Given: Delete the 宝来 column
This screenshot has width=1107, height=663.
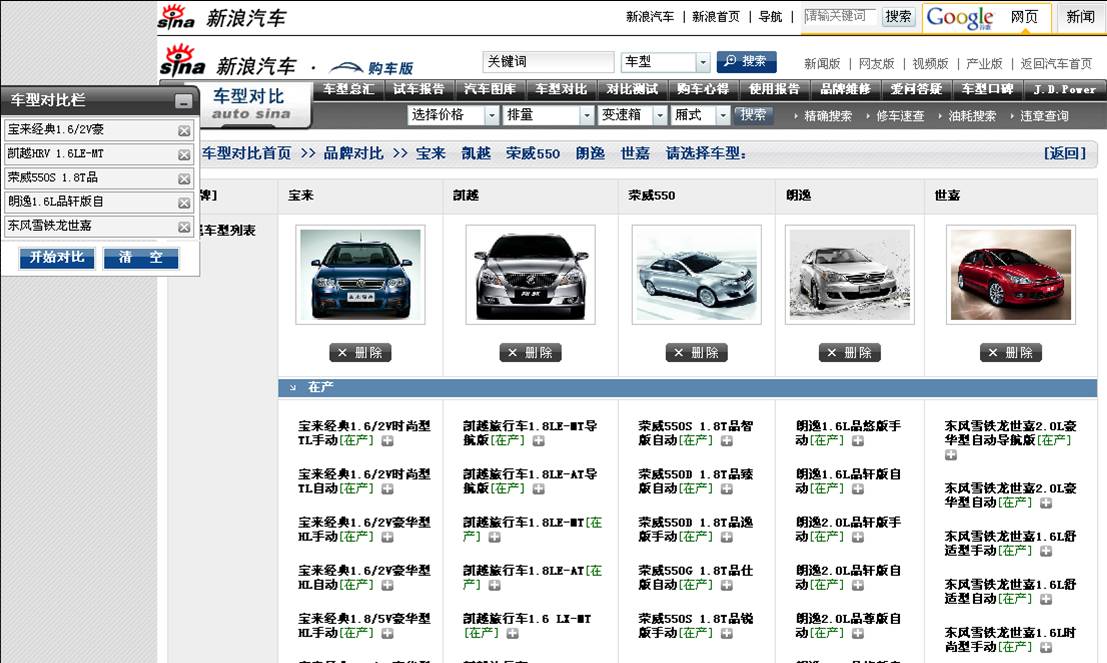Looking at the screenshot, I should click(x=360, y=352).
